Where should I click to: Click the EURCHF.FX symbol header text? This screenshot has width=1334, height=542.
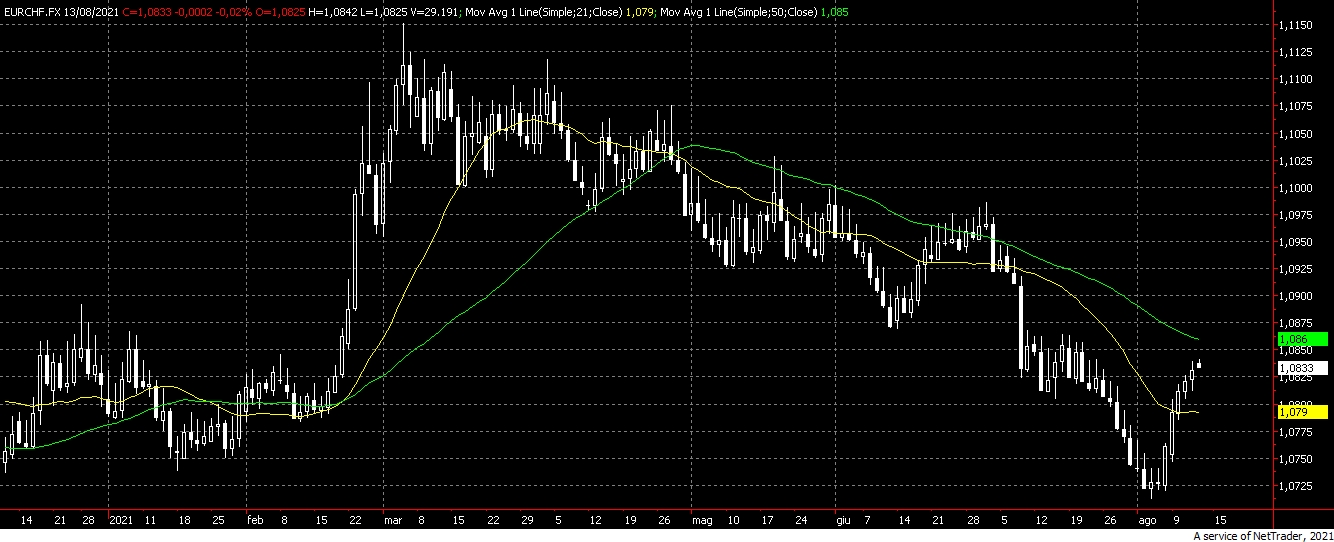pyautogui.click(x=31, y=10)
